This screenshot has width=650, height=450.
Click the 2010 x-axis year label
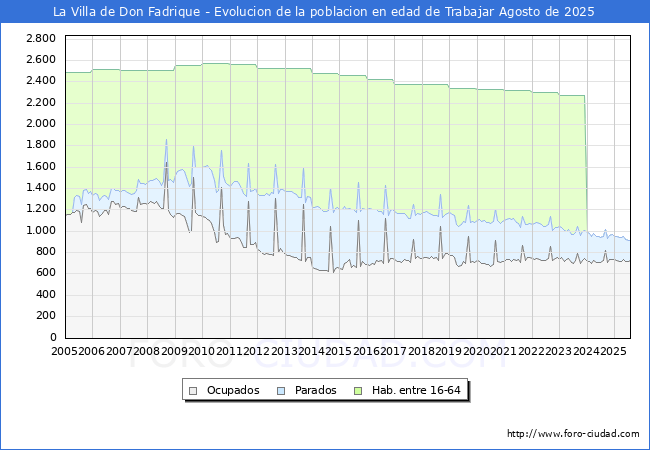[x=201, y=351]
